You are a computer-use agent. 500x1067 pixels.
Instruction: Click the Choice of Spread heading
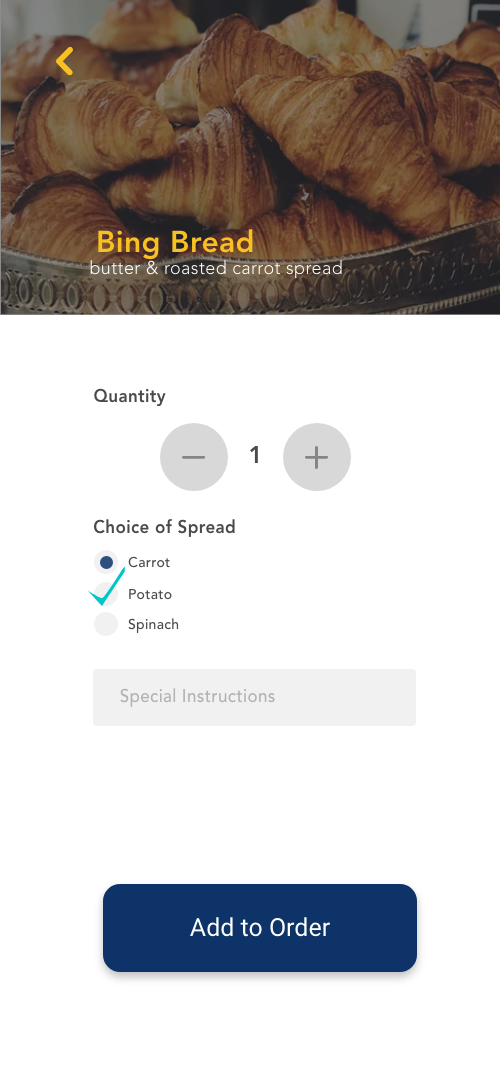pos(164,527)
